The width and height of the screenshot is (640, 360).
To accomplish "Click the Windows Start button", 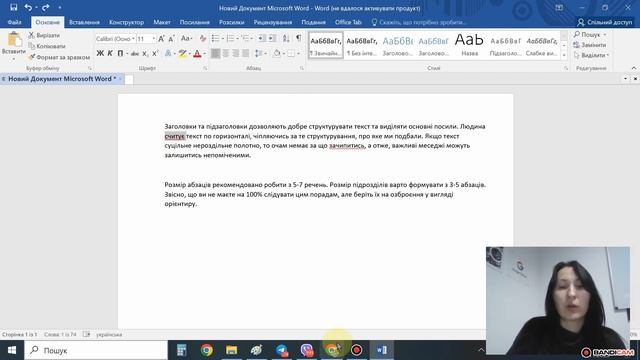I will pos(12,350).
